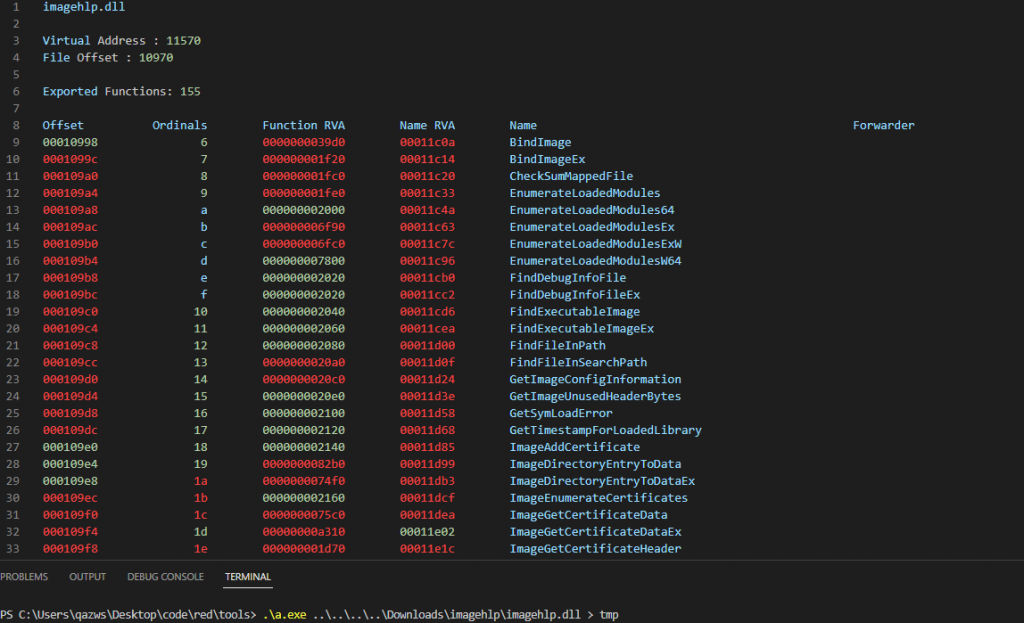Open the OUTPUT panel tab
Viewport: 1024px width, 623px height.
(88, 577)
